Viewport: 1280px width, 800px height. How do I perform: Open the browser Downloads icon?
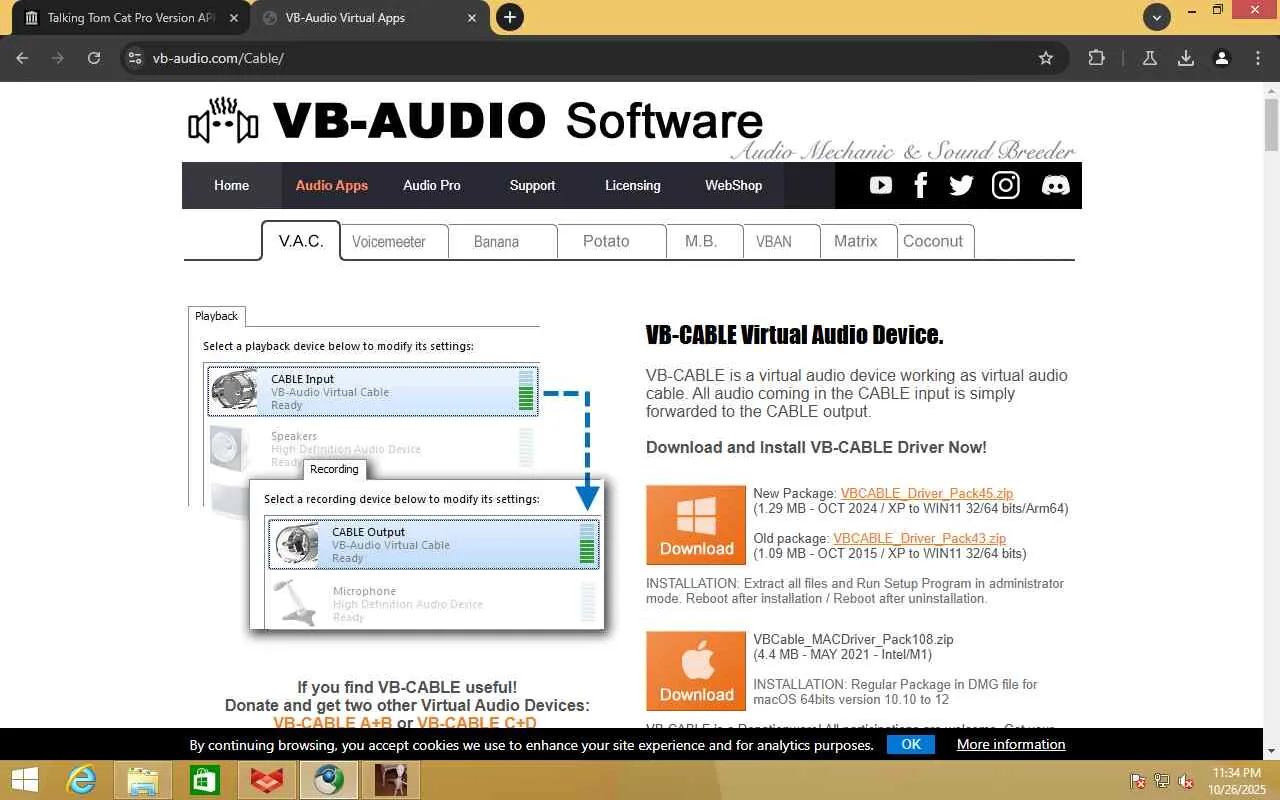(x=1186, y=58)
